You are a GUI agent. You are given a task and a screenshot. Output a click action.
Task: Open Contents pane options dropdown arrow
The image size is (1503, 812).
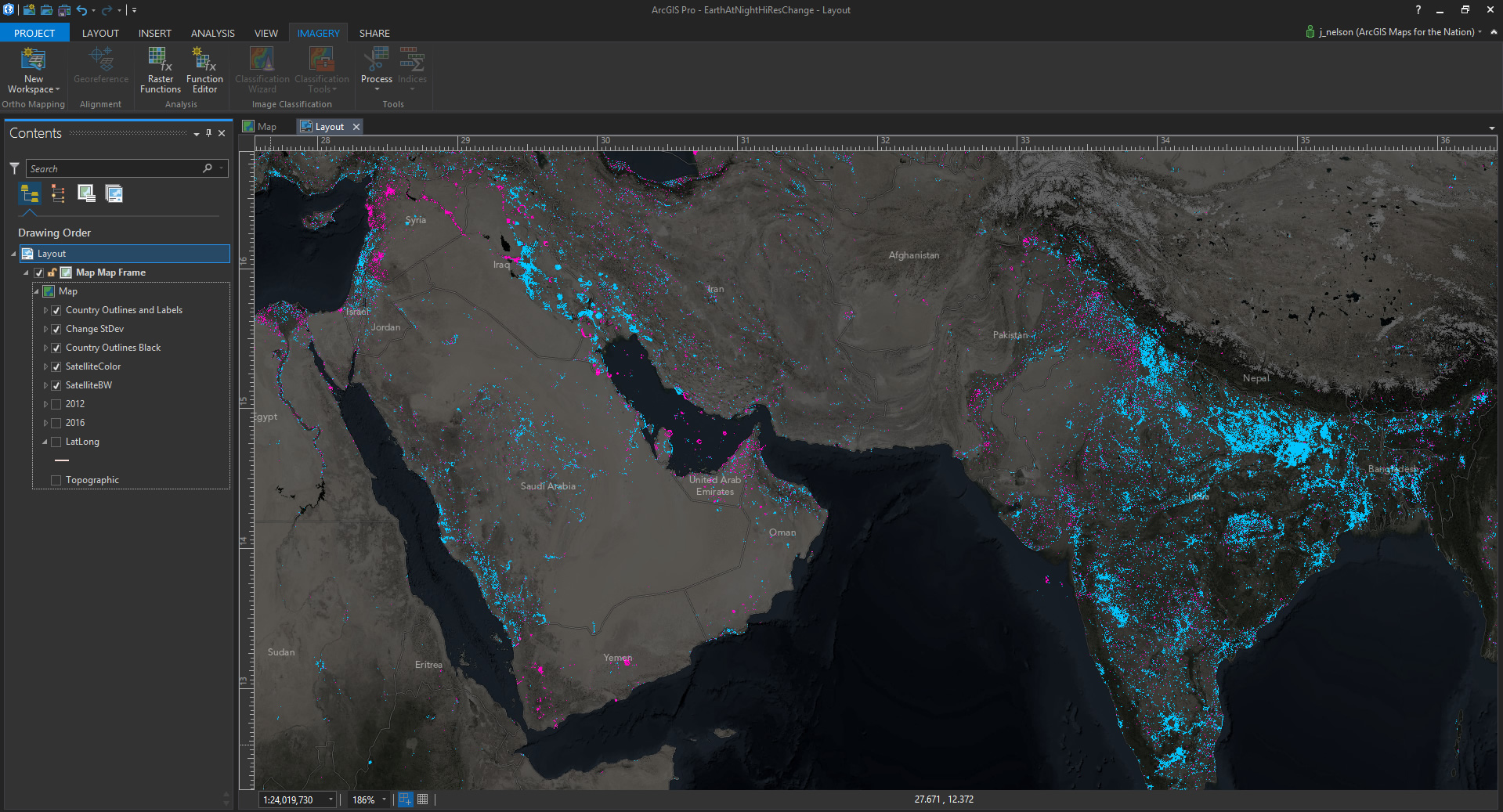pos(196,134)
